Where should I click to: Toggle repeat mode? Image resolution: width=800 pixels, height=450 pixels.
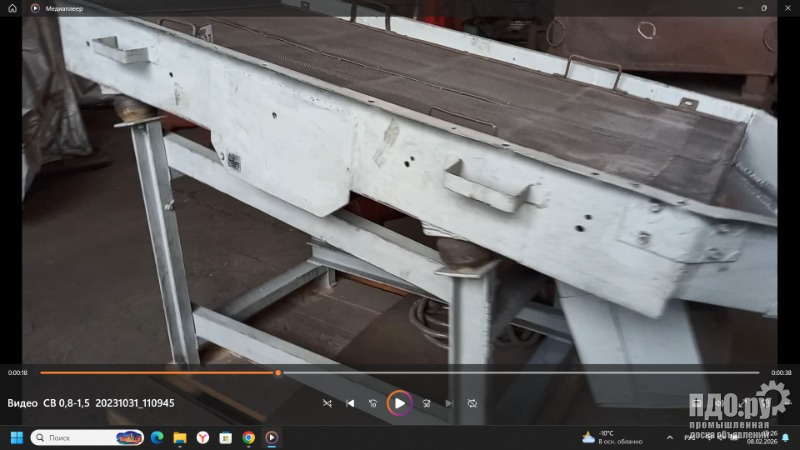pyautogui.click(x=472, y=403)
